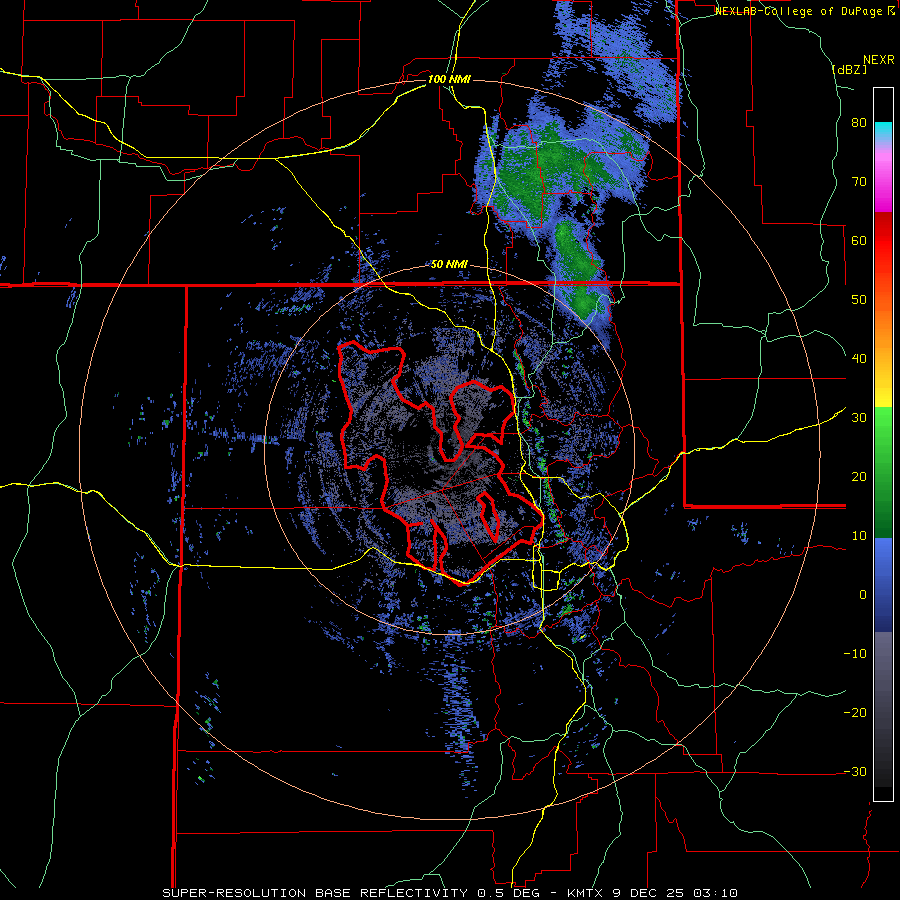Click the "50 NMI" range ring label
This screenshot has width=900, height=900.
pos(449,264)
